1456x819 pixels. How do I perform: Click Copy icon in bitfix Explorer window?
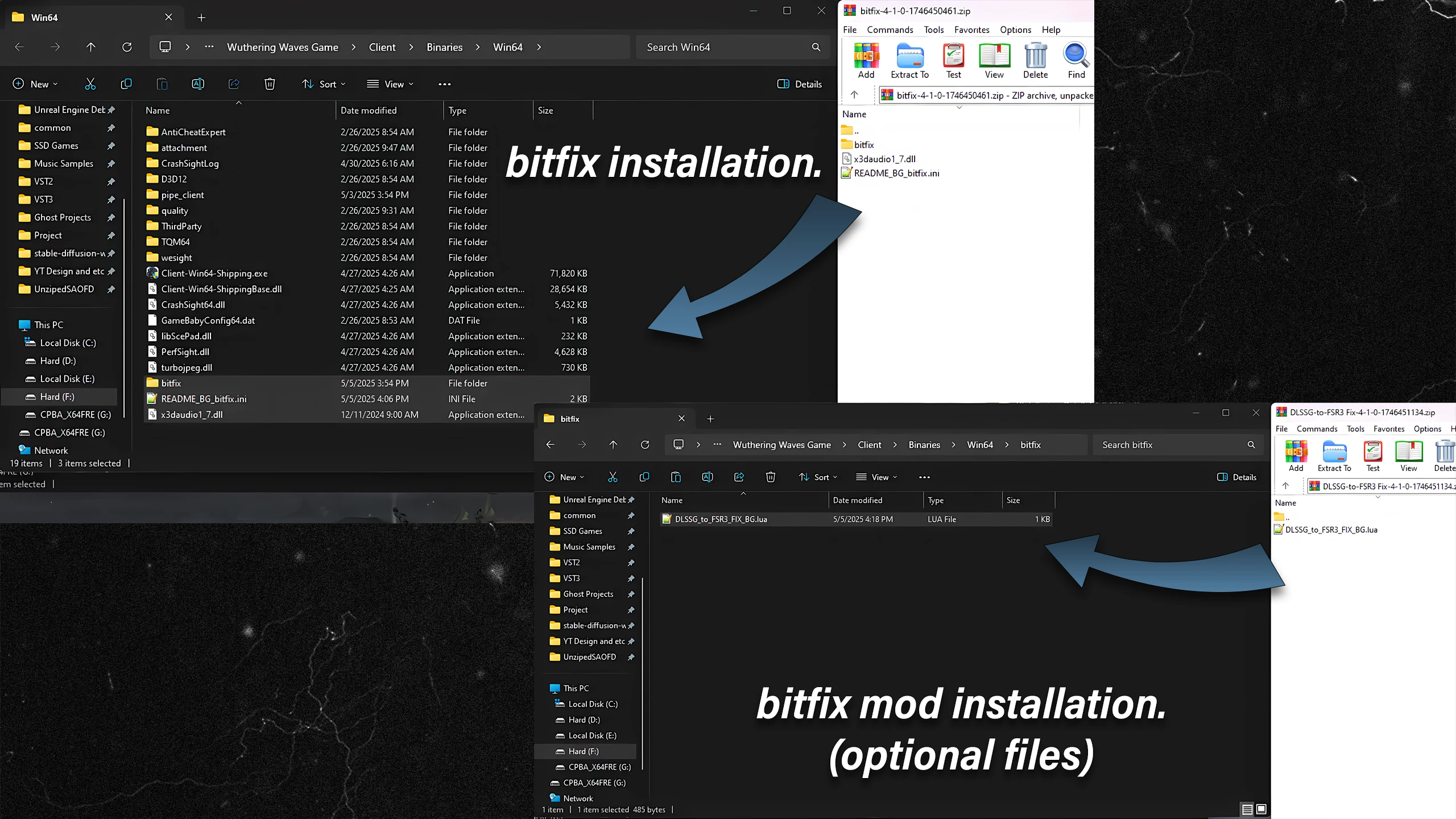tap(644, 477)
